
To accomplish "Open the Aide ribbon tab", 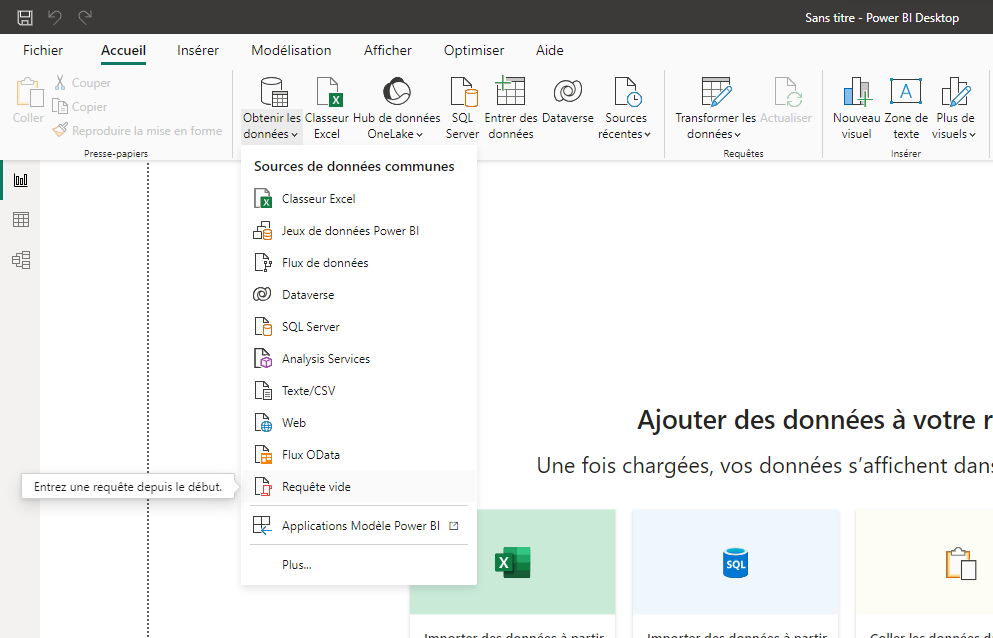I will pos(550,51).
